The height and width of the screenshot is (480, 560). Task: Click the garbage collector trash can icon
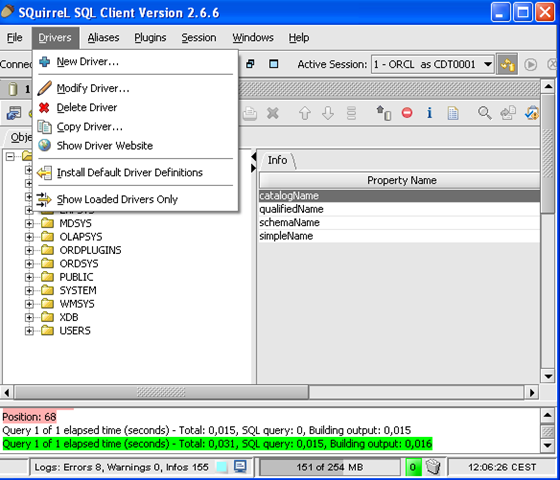pos(433,466)
